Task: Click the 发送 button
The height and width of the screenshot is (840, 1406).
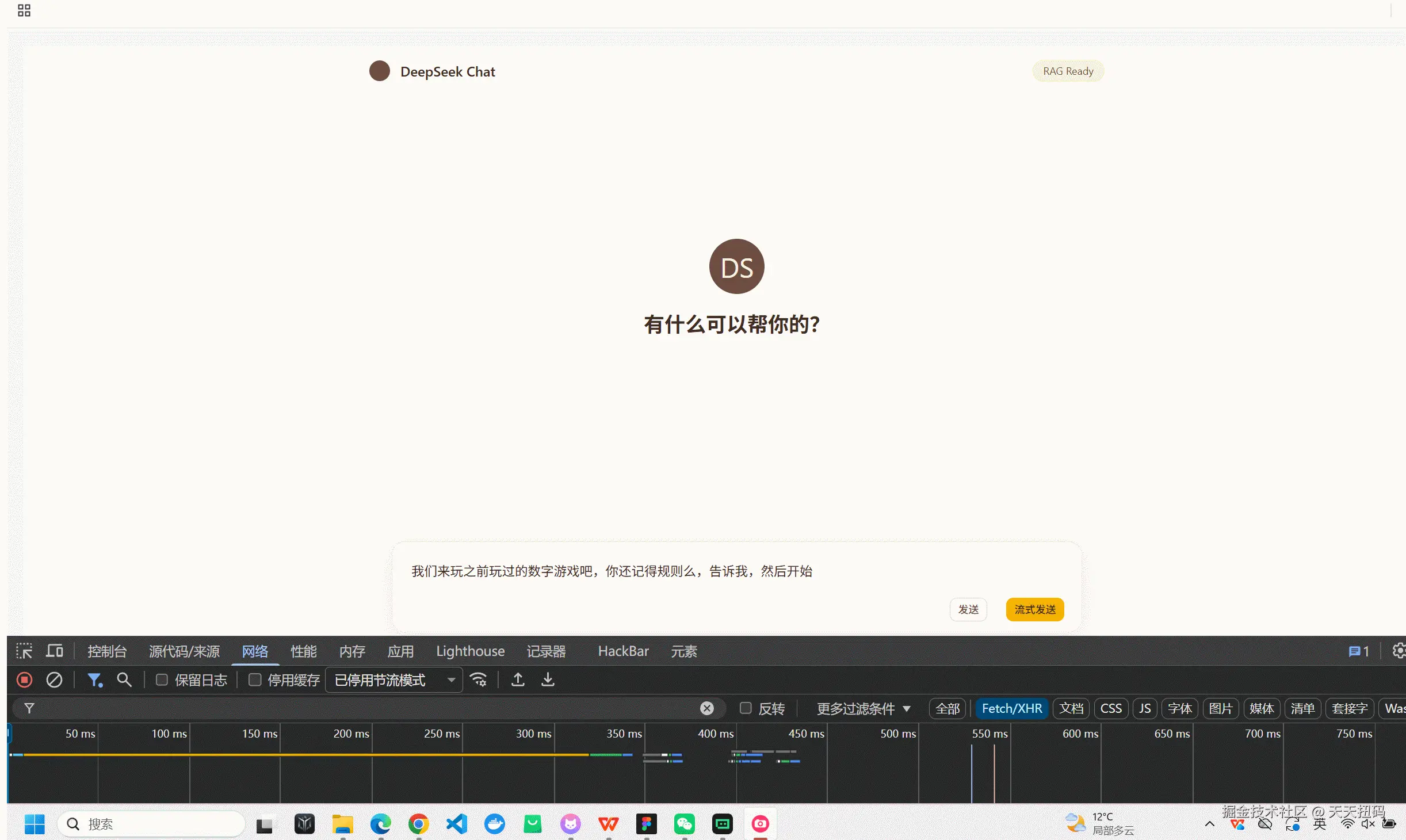Action: click(x=968, y=609)
